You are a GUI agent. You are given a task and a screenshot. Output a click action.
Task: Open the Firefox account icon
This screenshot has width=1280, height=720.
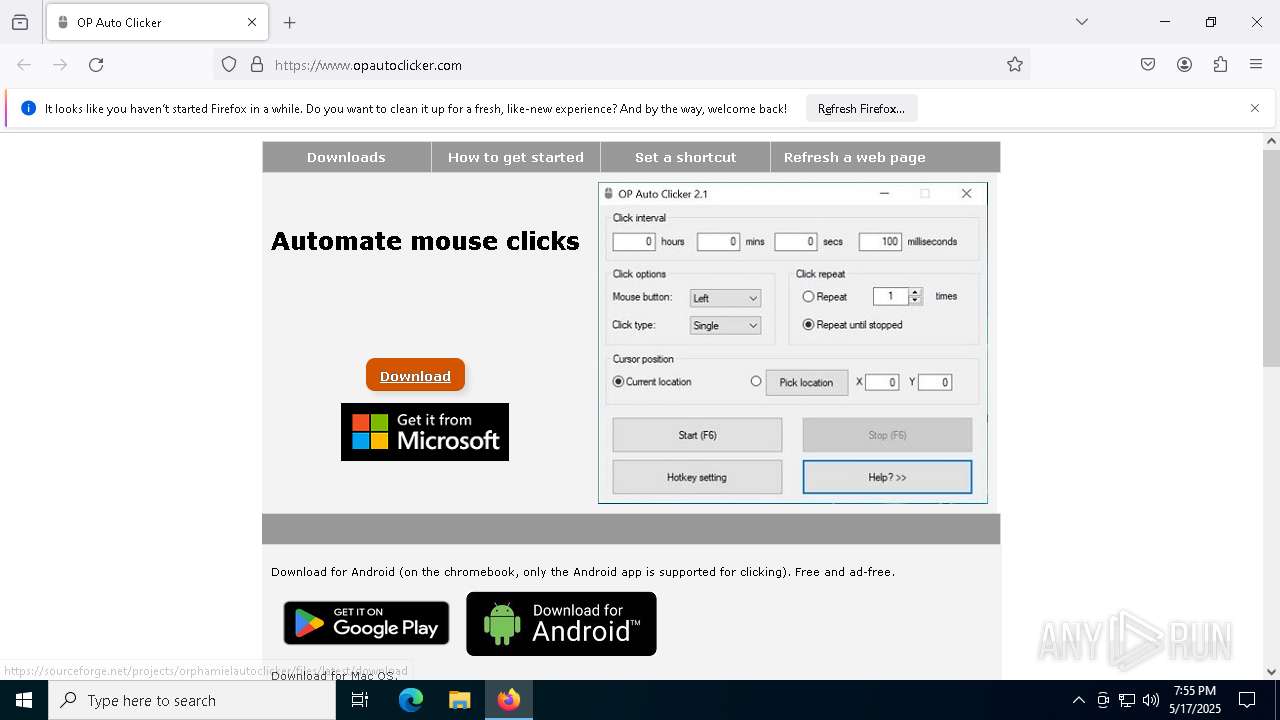(1184, 65)
